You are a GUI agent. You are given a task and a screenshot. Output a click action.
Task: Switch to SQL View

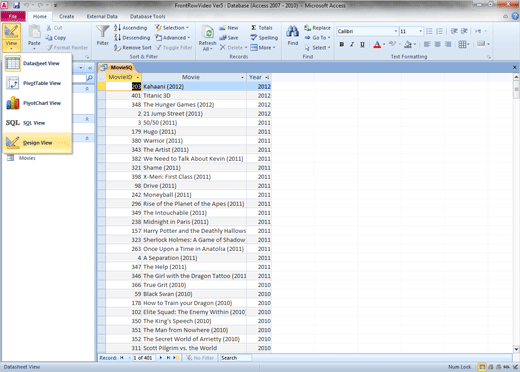point(37,123)
